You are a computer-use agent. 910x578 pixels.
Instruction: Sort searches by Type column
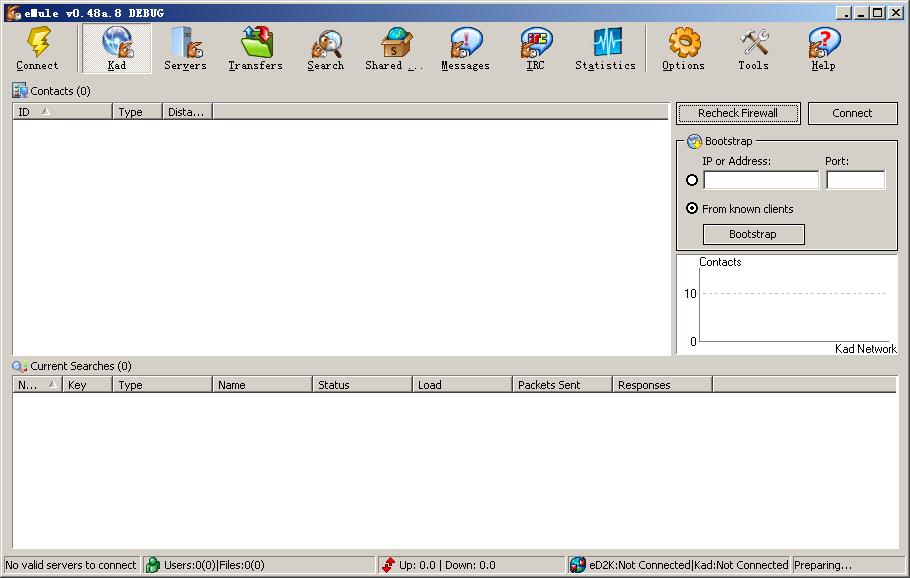[x=162, y=385]
